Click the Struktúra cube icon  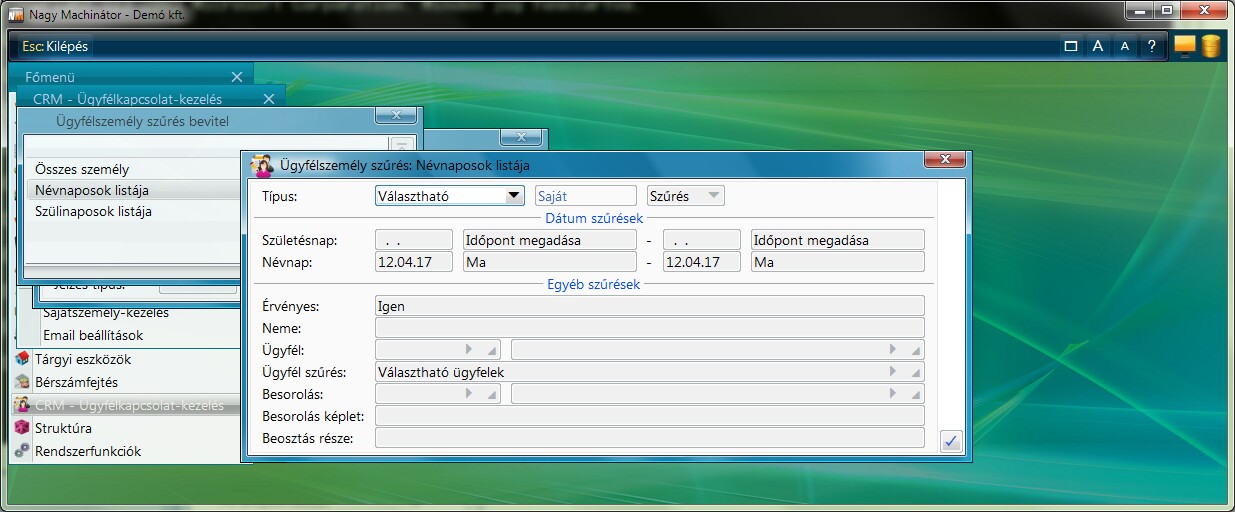click(22, 428)
